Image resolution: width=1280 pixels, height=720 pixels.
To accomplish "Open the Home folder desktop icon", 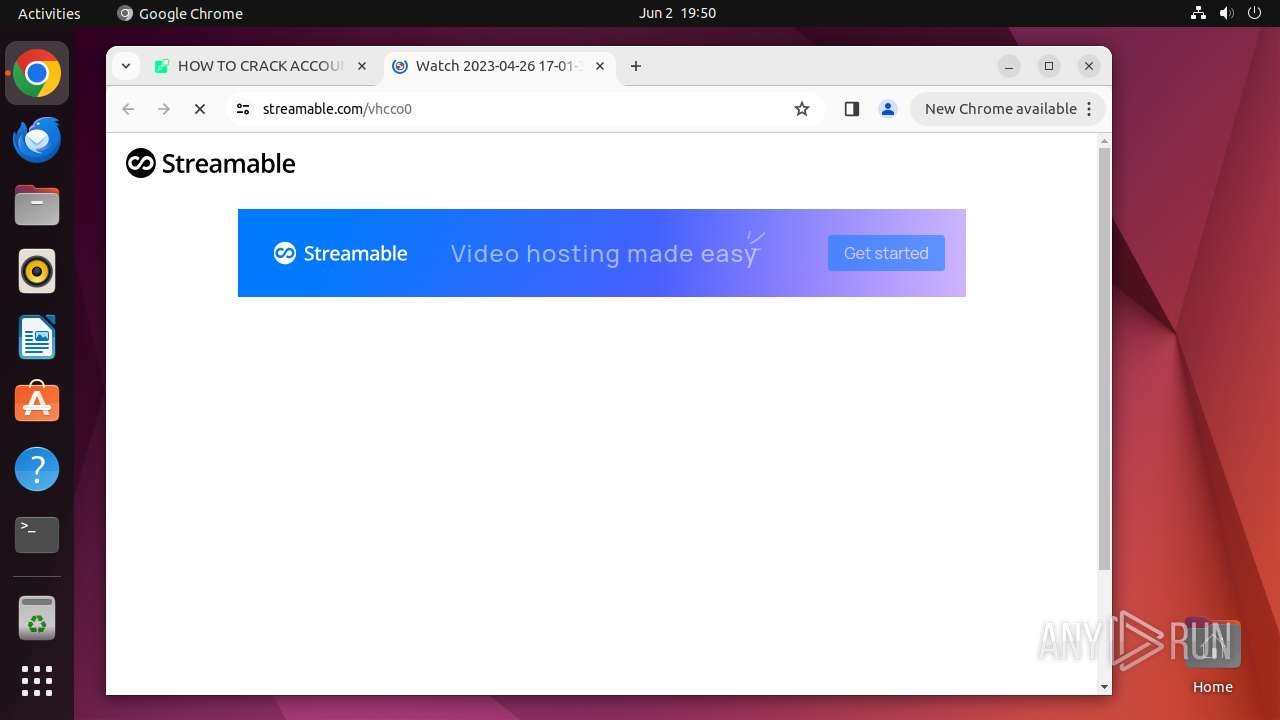I will click(x=1212, y=656).
